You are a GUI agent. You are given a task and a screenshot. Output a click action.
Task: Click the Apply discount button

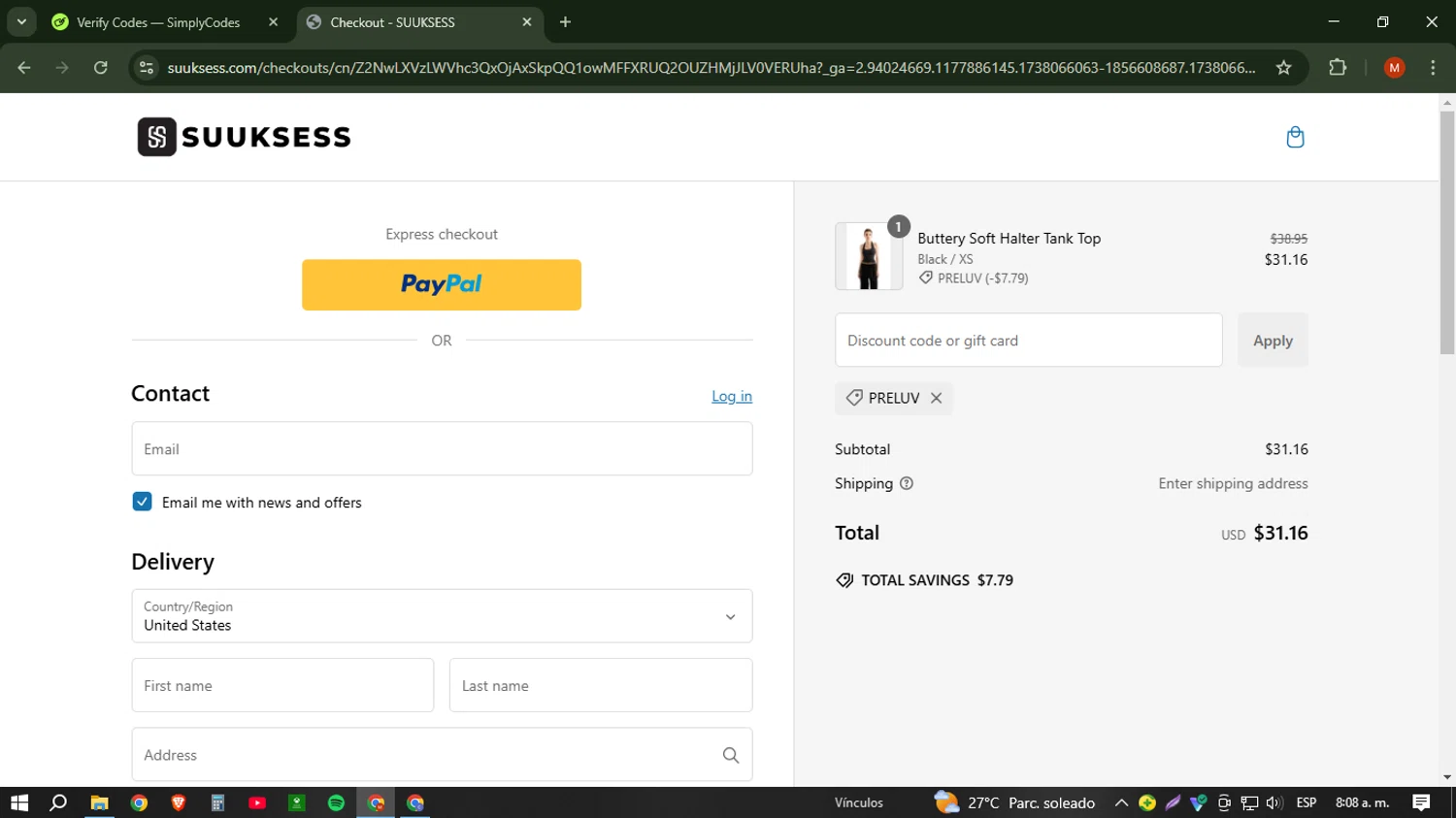(x=1273, y=340)
